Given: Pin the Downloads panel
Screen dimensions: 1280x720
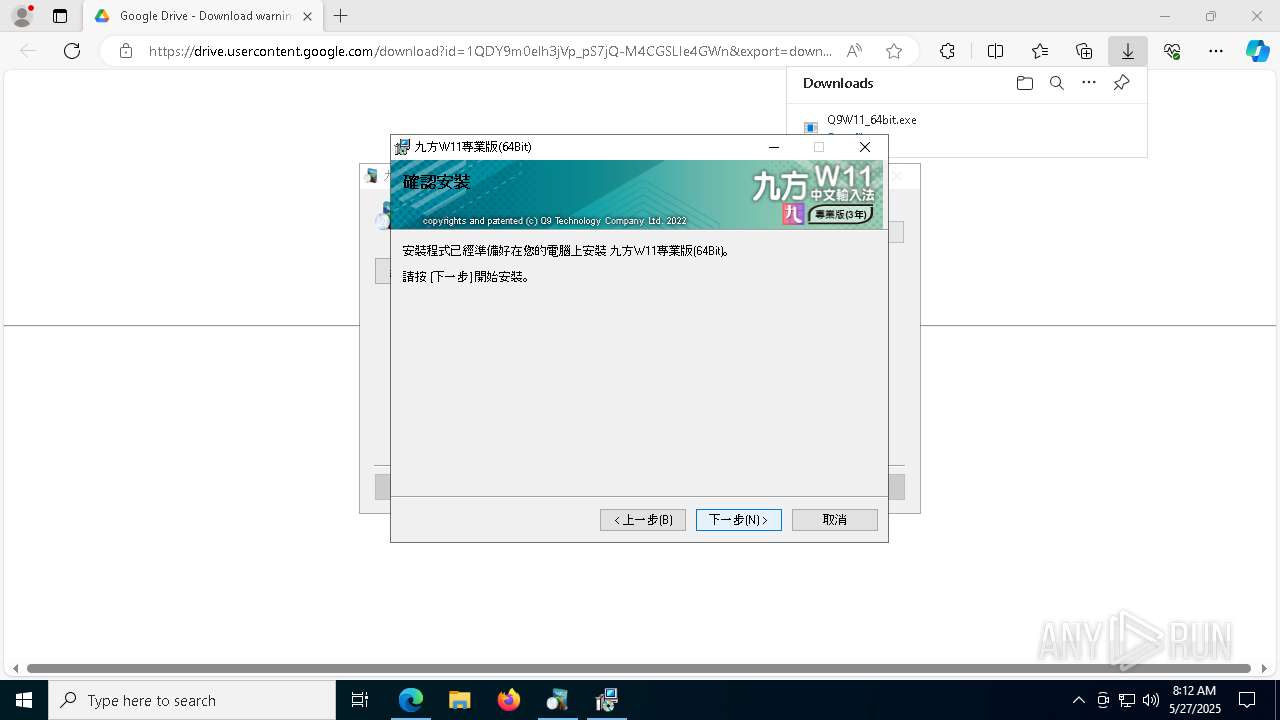Looking at the screenshot, I should pos(1121,83).
